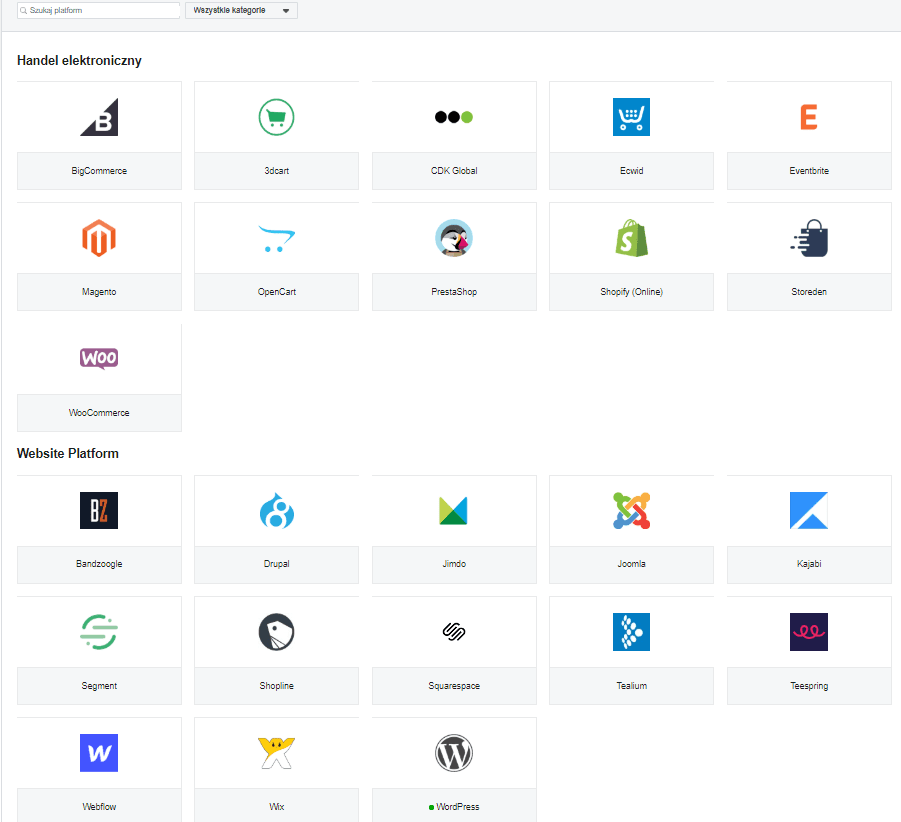
Task: Select the Storeden label text
Action: [808, 292]
